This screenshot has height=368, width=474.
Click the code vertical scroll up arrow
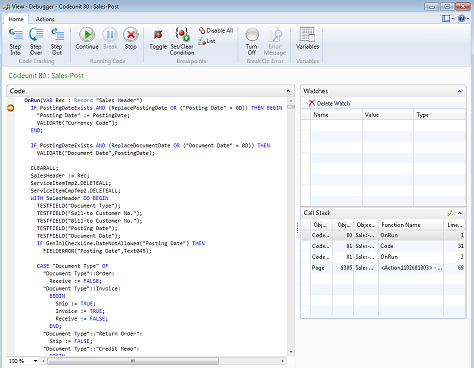point(291,100)
